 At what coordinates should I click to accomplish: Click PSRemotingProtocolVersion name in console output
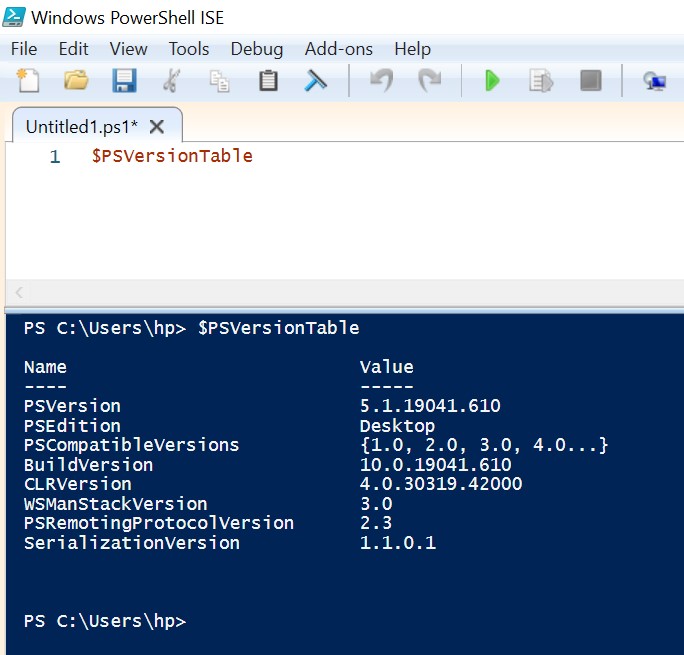coord(159,523)
